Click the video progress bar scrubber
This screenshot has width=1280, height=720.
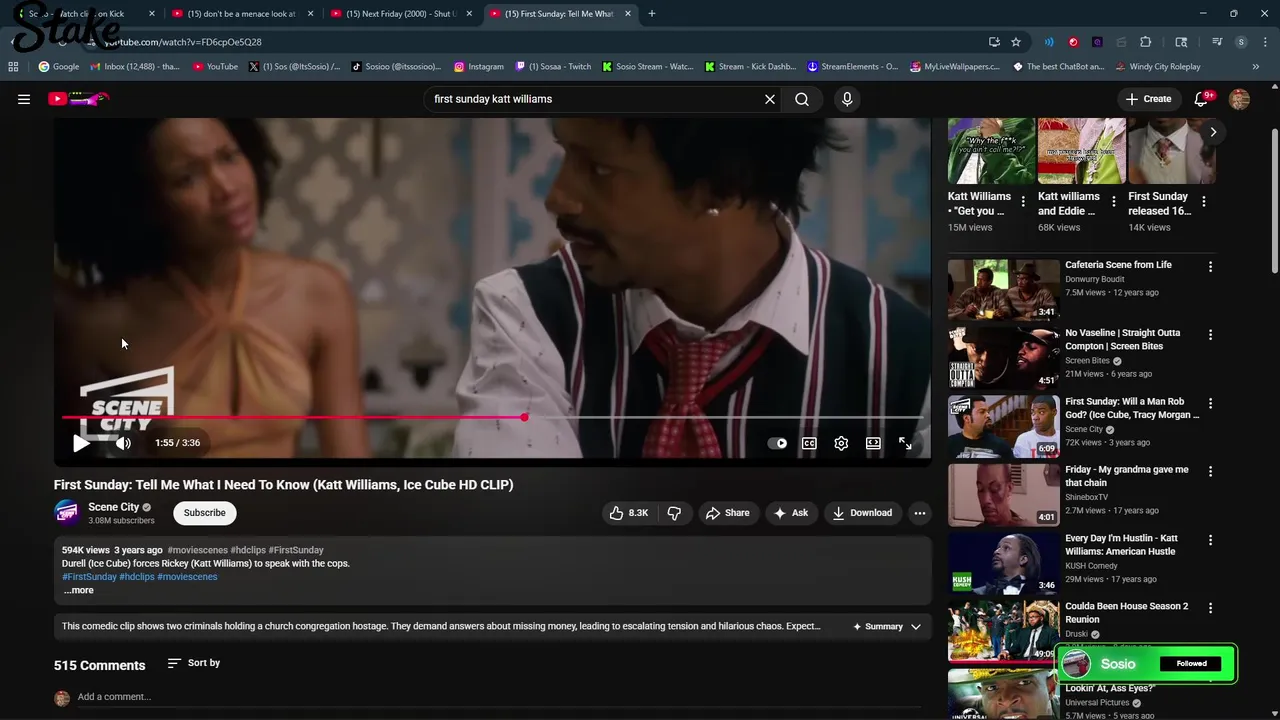[524, 417]
